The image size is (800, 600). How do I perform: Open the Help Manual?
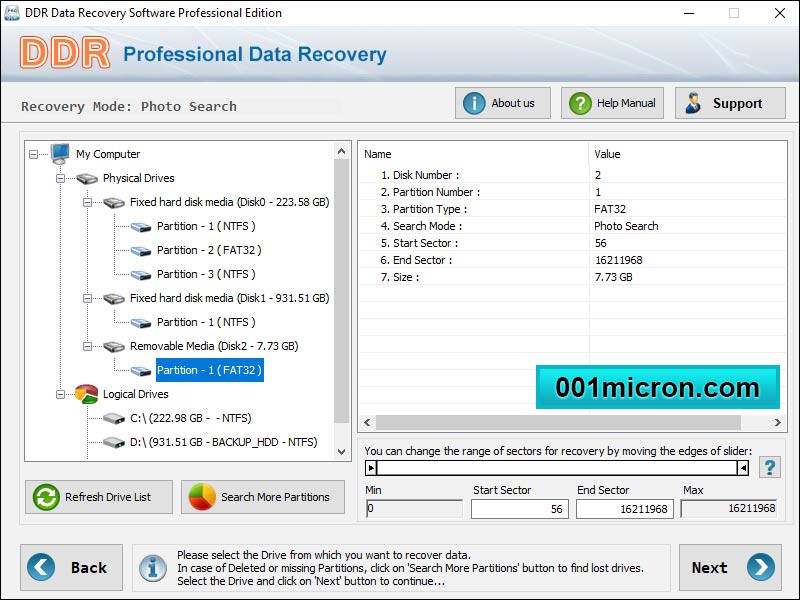(x=613, y=103)
